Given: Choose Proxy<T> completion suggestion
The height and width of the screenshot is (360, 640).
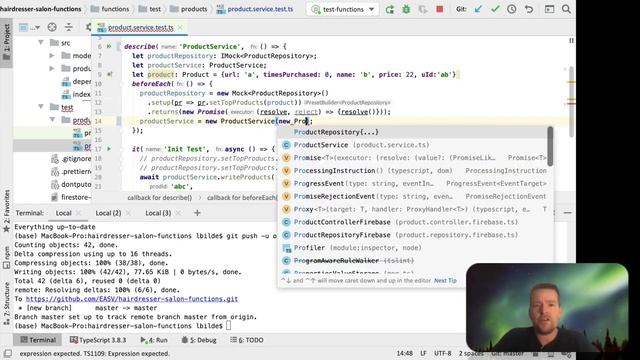Looking at the screenshot, I should (x=412, y=209).
